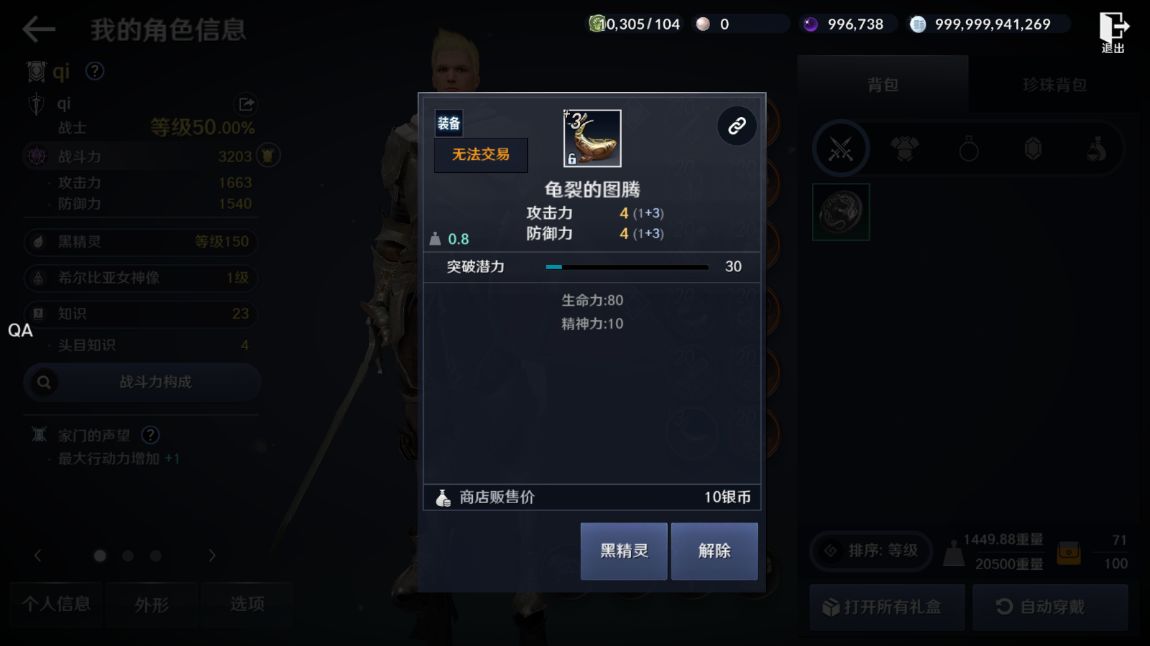
Task: Switch to the 外形 tab
Action: click(152, 604)
